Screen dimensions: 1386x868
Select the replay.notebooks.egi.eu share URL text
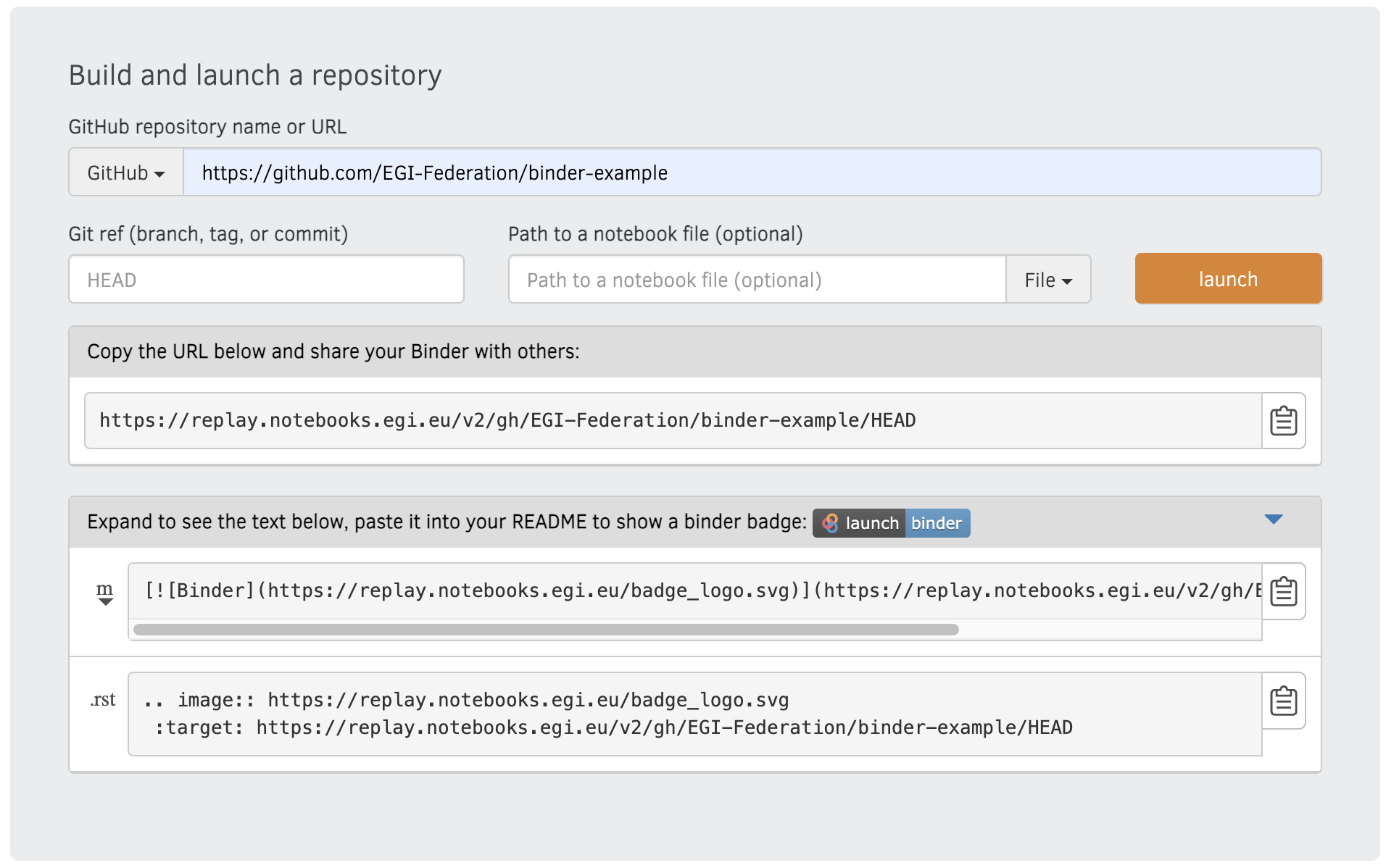click(507, 421)
